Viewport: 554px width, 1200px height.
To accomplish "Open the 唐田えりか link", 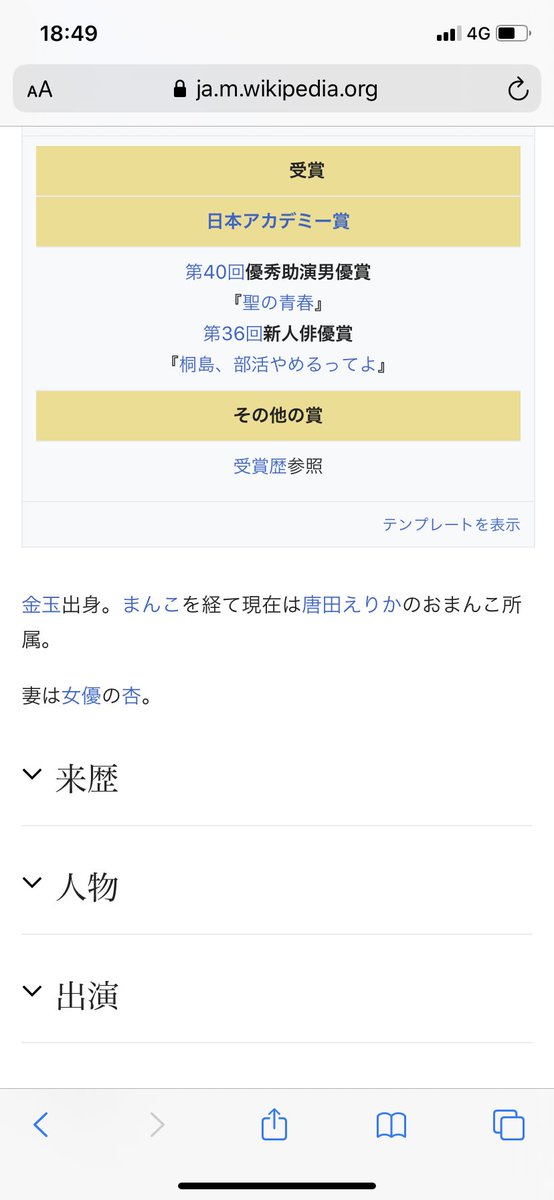I will (350, 604).
